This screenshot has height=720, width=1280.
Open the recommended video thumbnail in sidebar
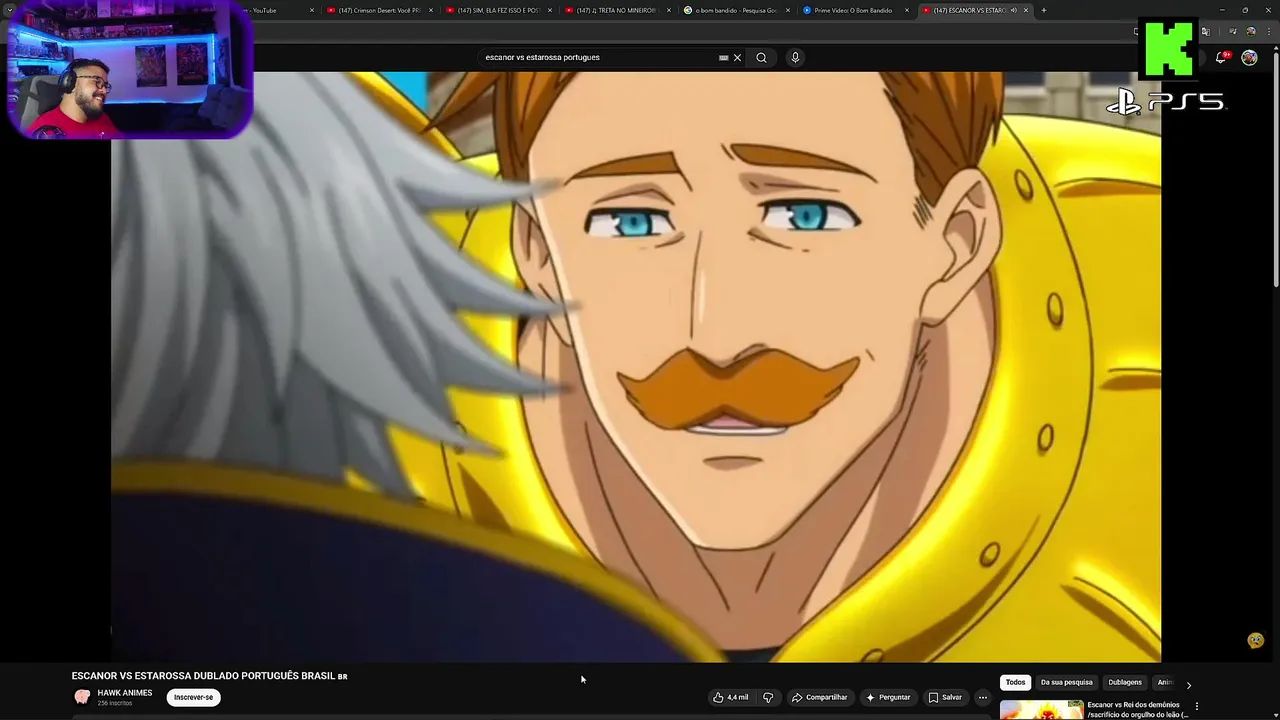coord(1041,710)
